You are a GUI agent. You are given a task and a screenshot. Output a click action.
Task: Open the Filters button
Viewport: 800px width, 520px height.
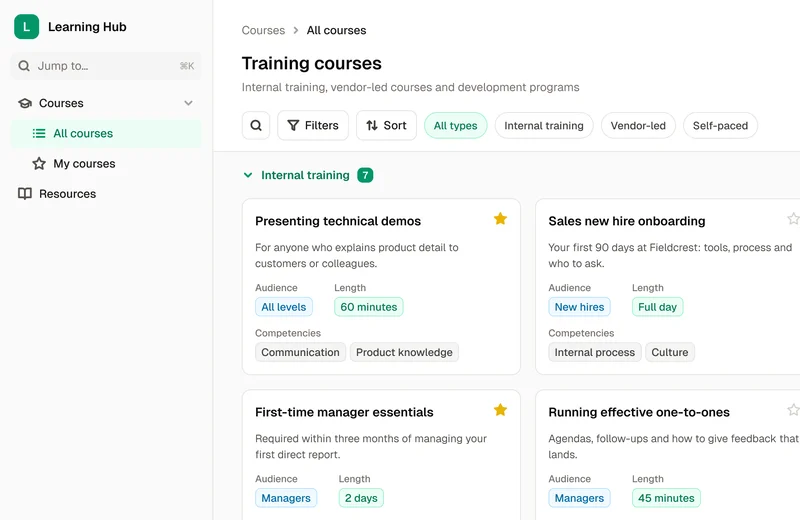tap(313, 126)
